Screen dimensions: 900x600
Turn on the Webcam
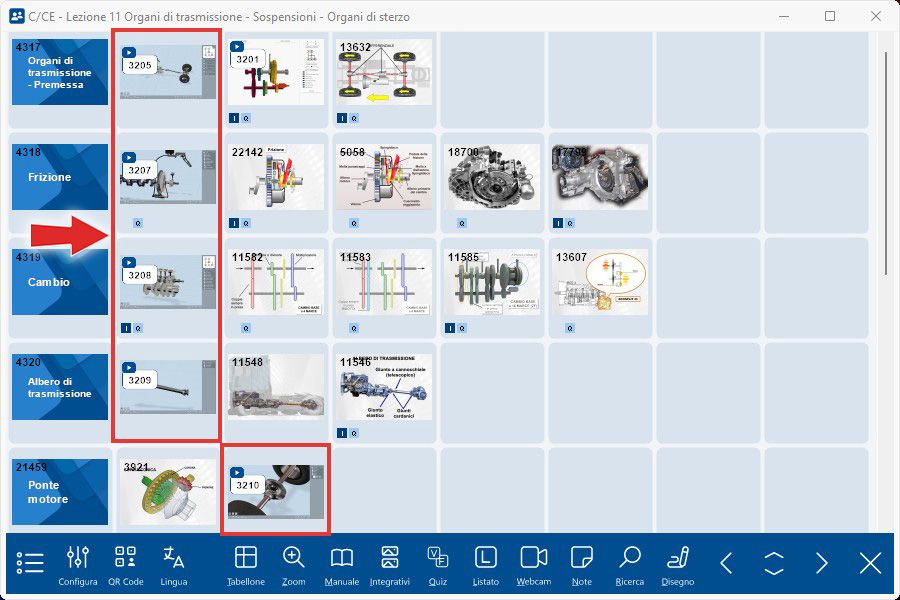click(534, 564)
